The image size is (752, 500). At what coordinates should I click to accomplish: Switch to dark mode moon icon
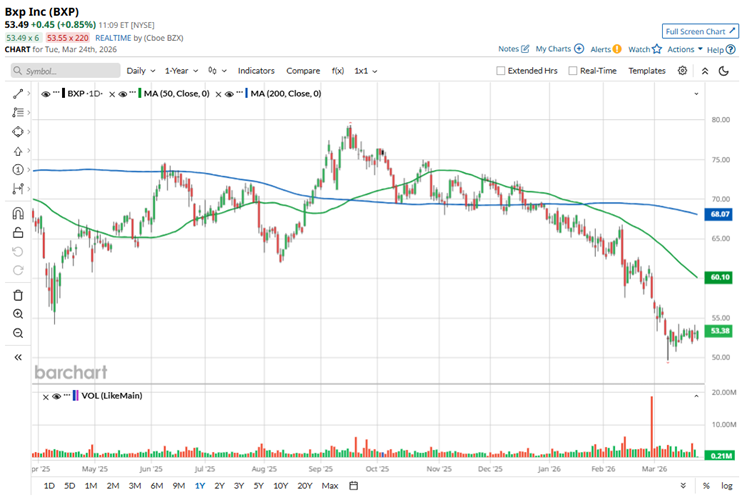coord(724,71)
